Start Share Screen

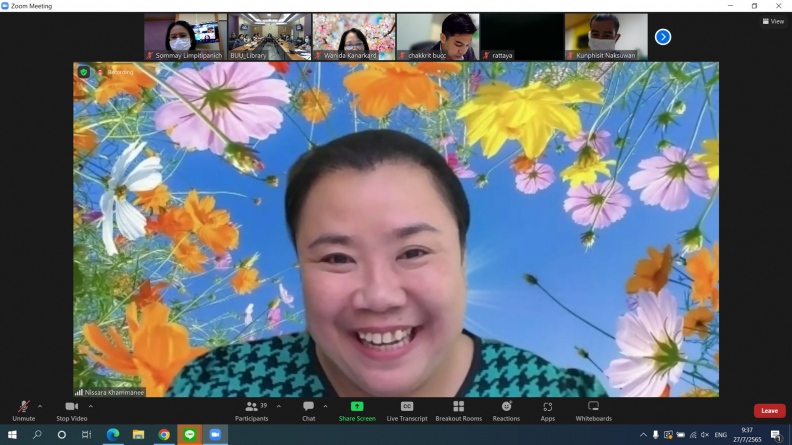tap(357, 409)
